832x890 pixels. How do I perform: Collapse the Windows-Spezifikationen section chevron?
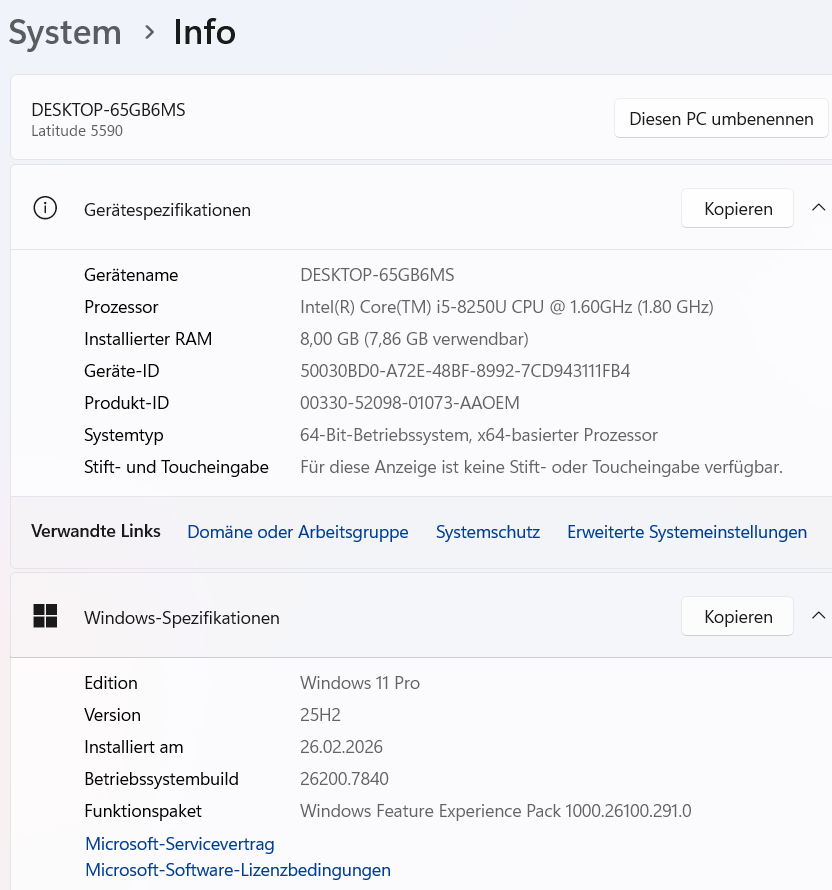[x=818, y=615]
